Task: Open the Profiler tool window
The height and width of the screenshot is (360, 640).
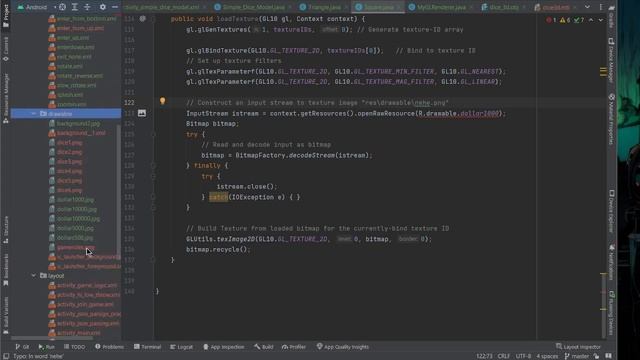Action: click(x=294, y=347)
